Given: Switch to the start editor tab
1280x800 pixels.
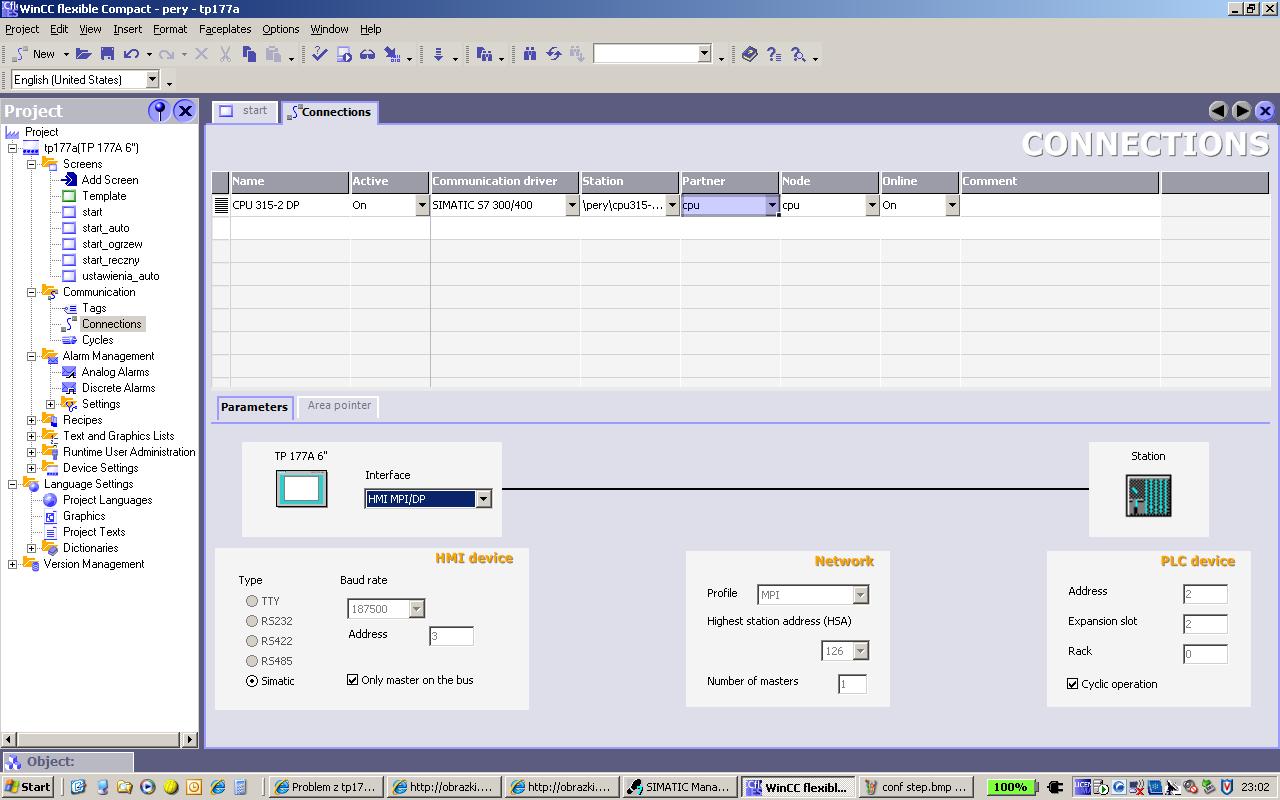Looking at the screenshot, I should [x=245, y=111].
